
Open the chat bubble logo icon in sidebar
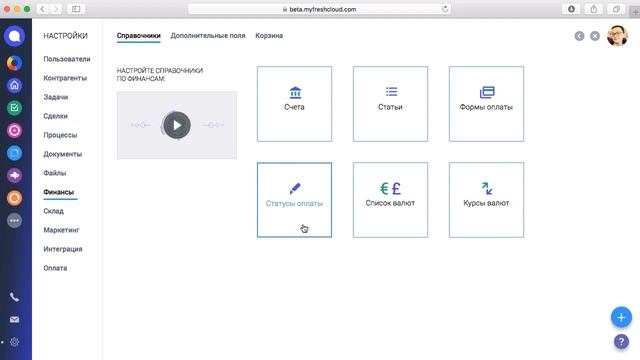(14, 36)
